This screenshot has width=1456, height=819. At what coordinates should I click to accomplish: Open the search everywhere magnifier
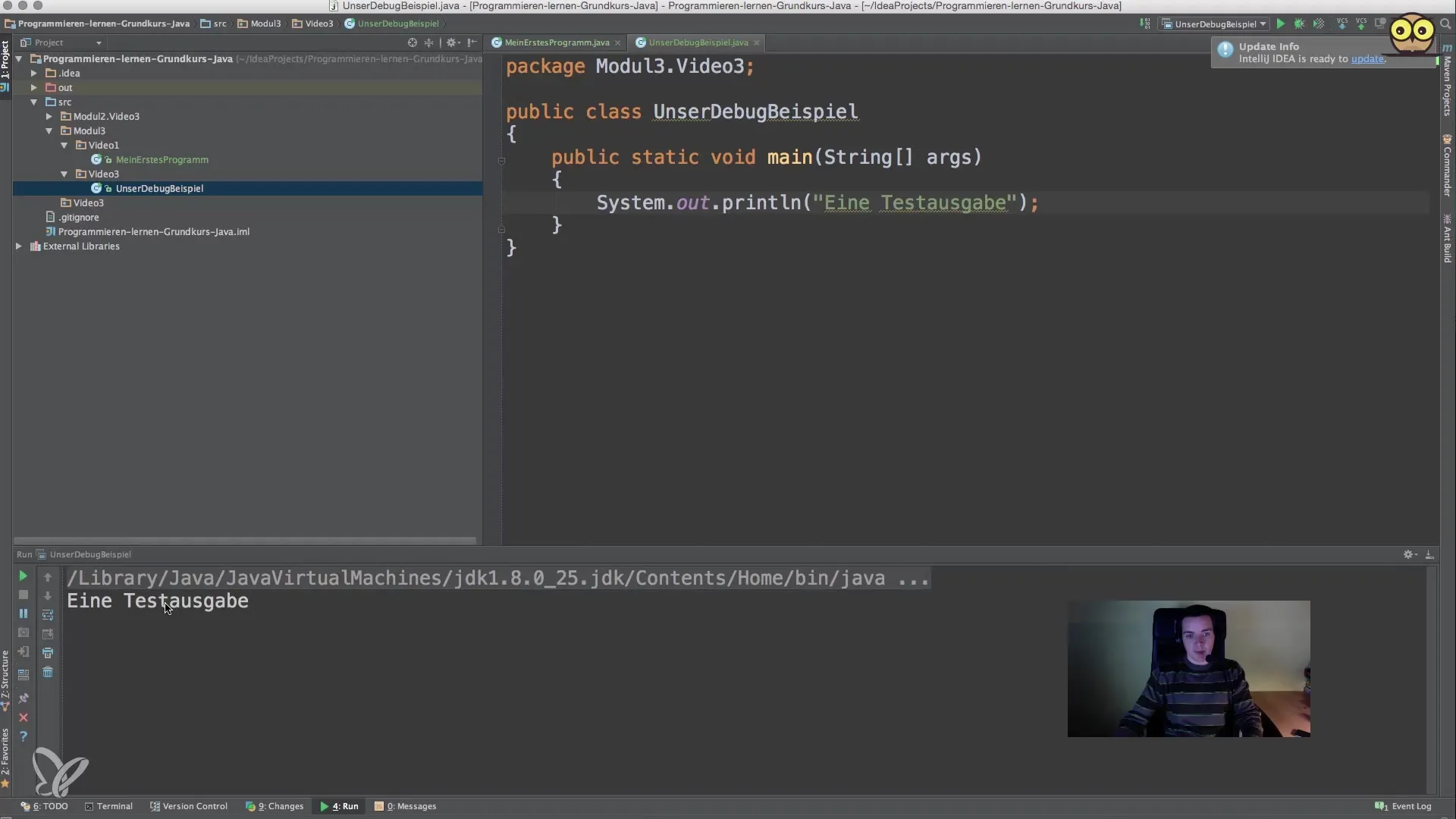coord(1445,24)
